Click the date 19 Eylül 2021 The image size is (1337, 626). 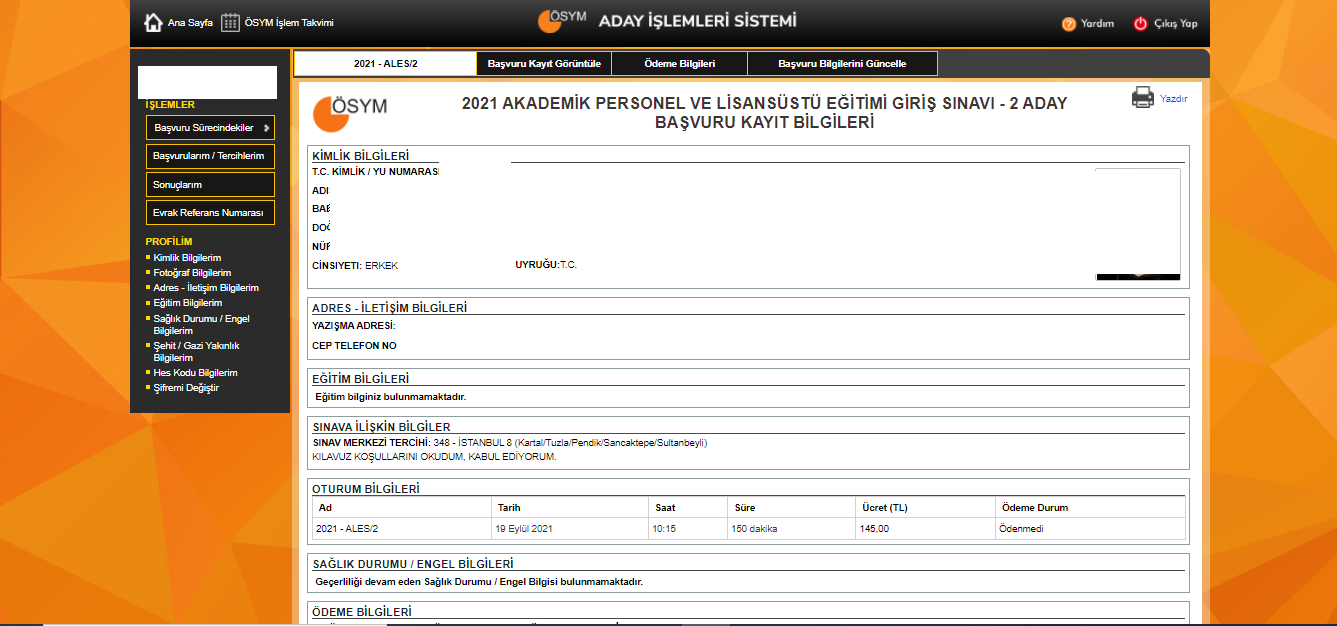coord(524,529)
